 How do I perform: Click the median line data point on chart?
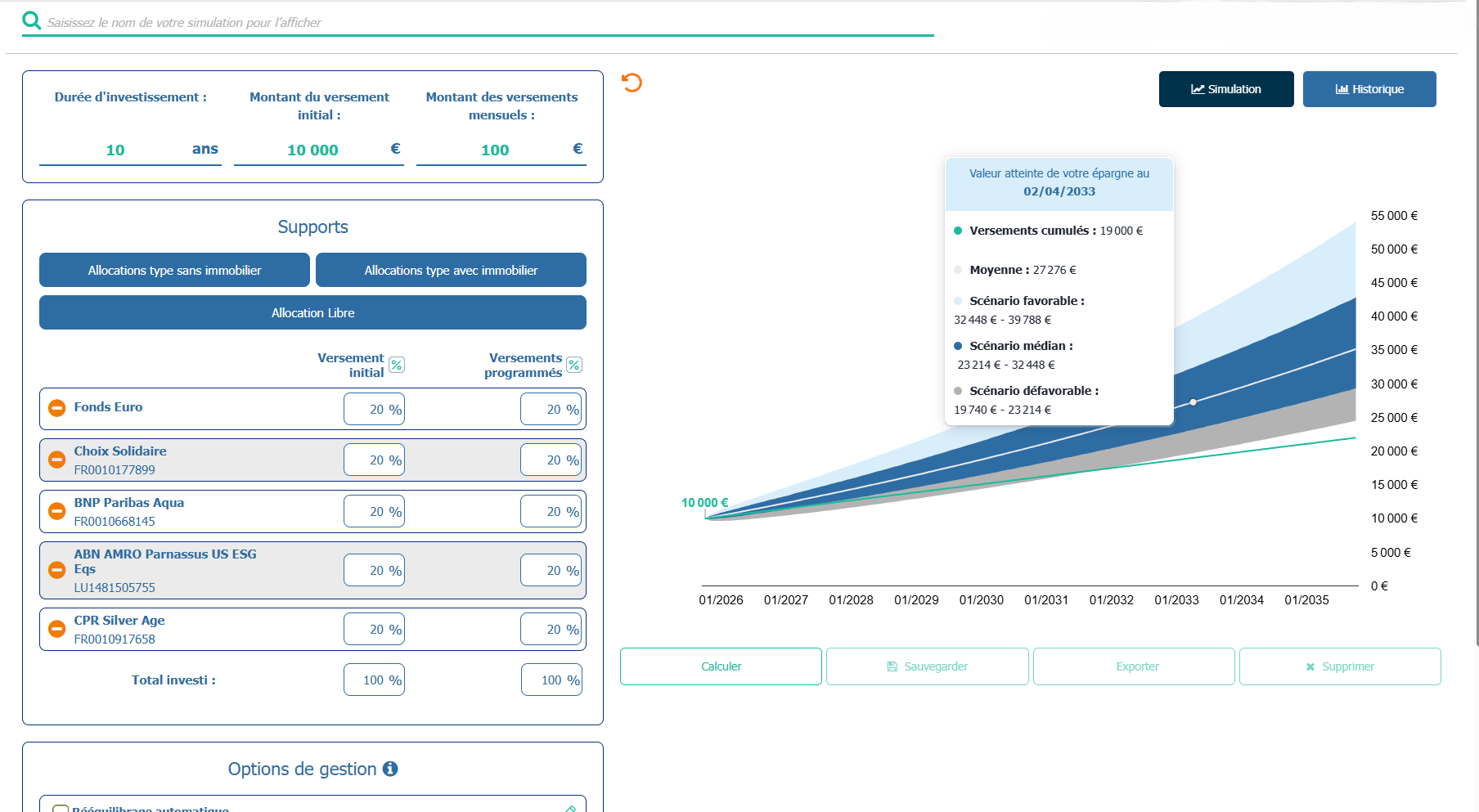tap(1194, 402)
